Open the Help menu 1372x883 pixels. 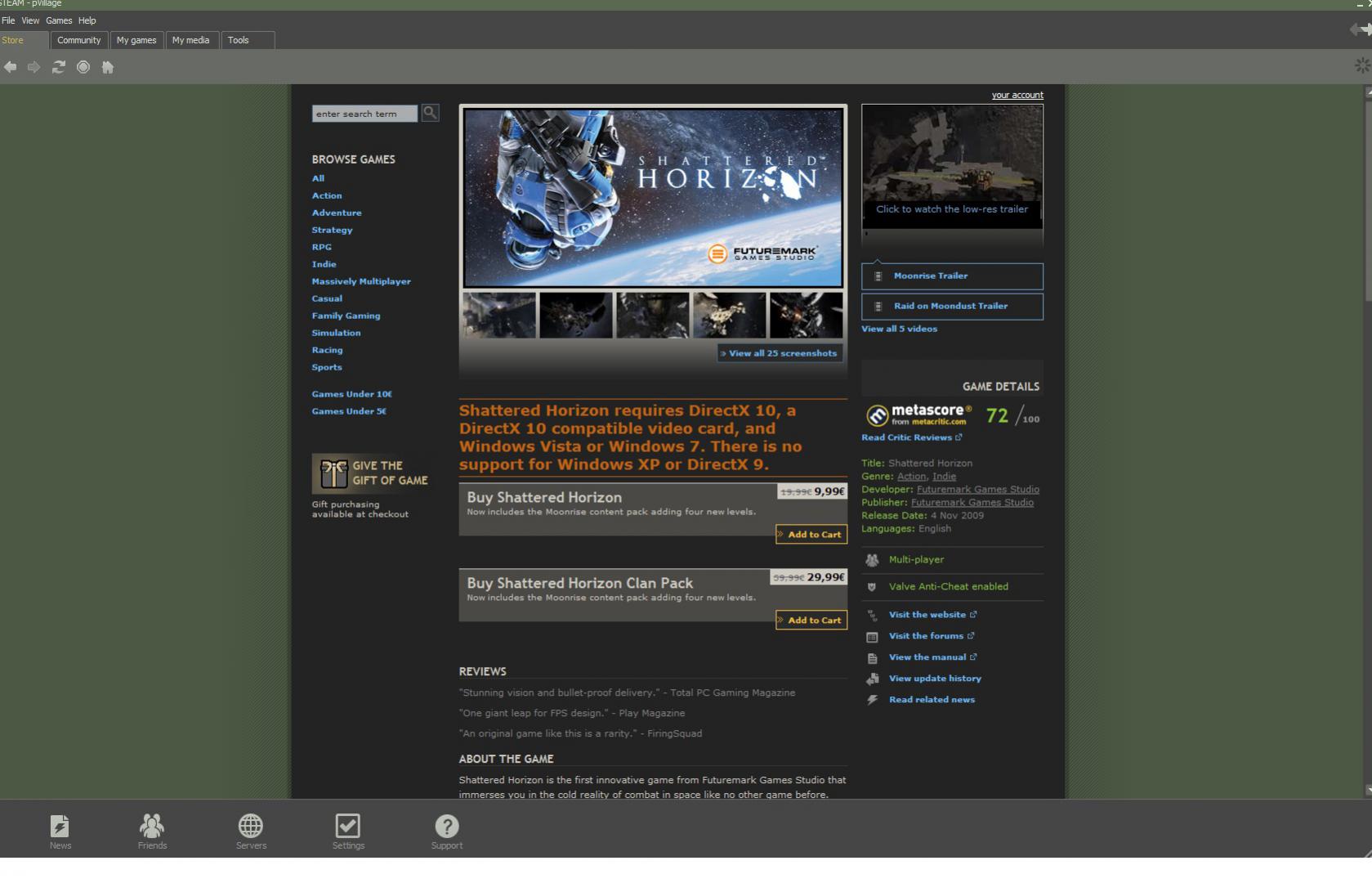tap(87, 20)
